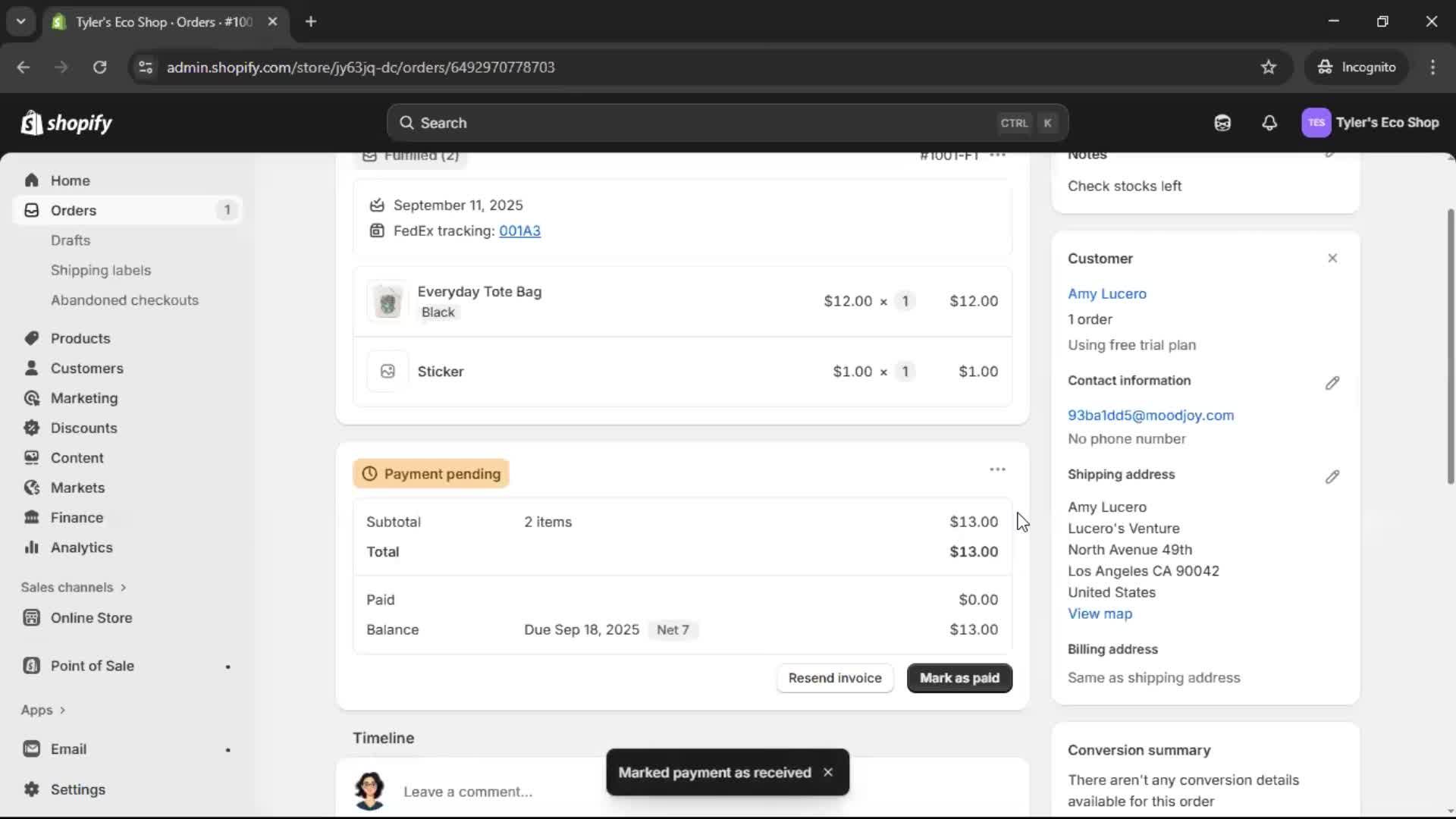Click the Everyday Tote Bag thumbnail
Viewport: 1456px width, 819px height.
pos(388,300)
